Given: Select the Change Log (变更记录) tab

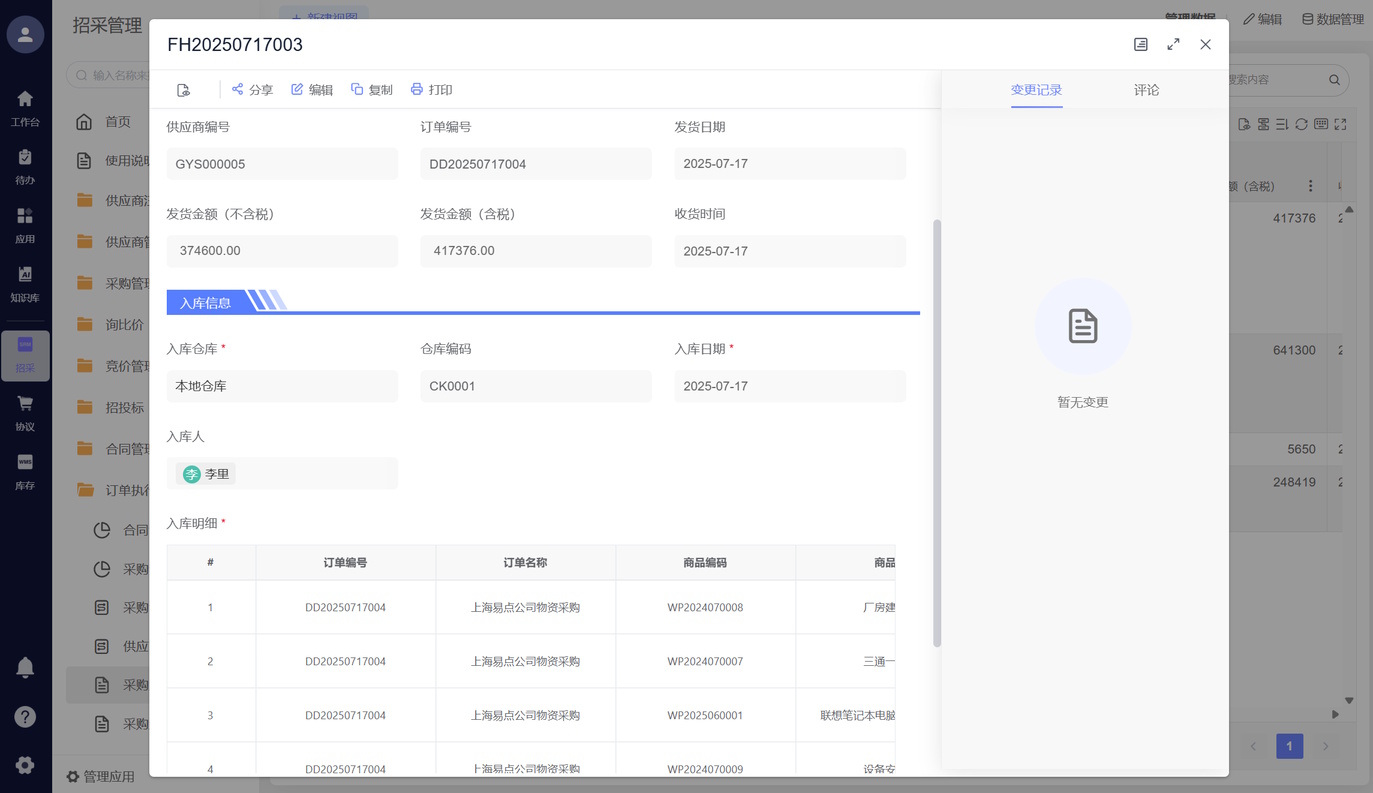Looking at the screenshot, I should [1036, 90].
